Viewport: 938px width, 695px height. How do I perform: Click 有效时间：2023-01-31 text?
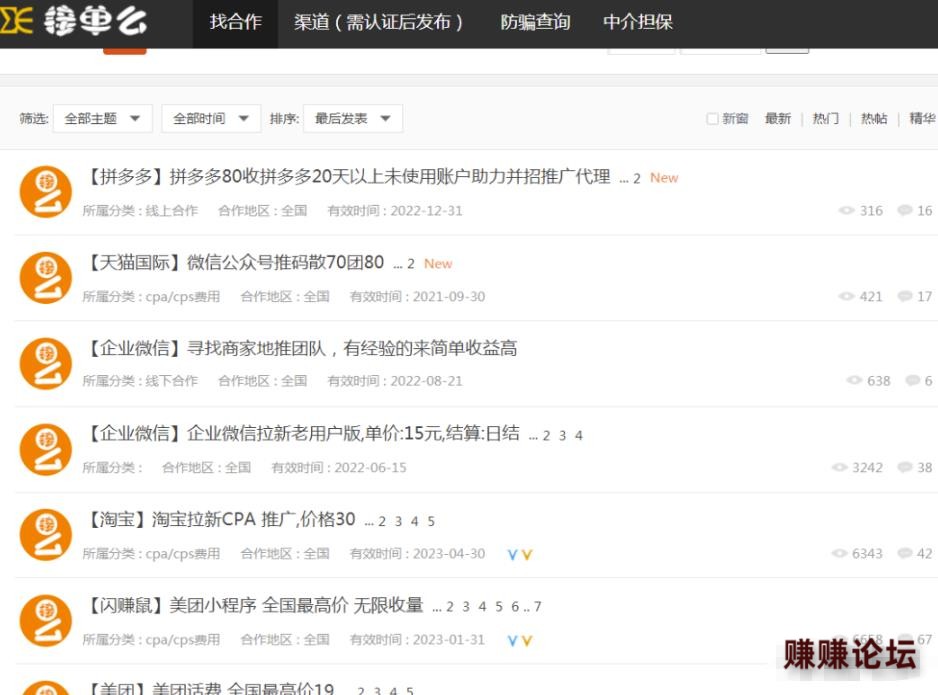pos(418,640)
